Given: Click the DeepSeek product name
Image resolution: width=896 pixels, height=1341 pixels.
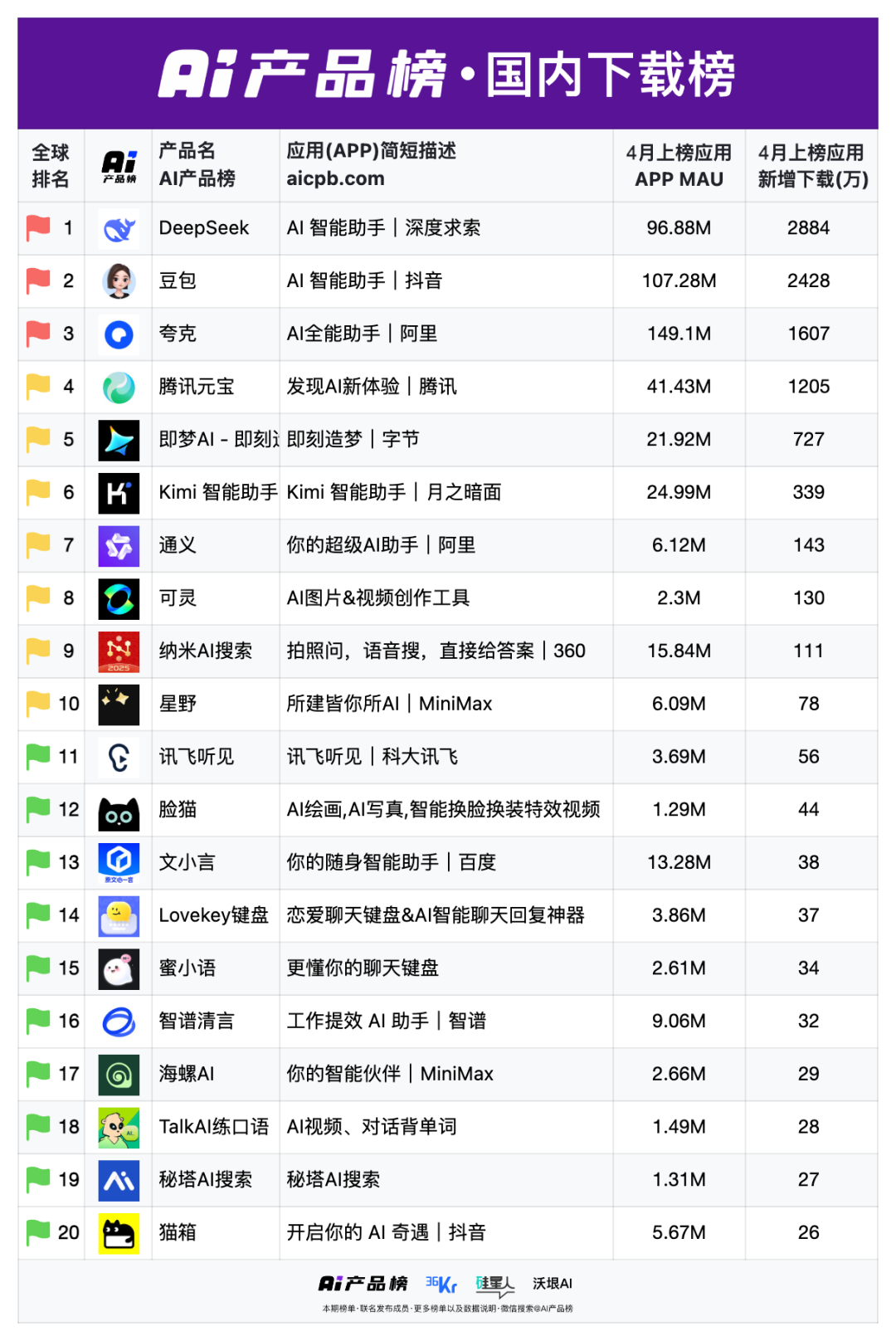Looking at the screenshot, I should pos(204,228).
